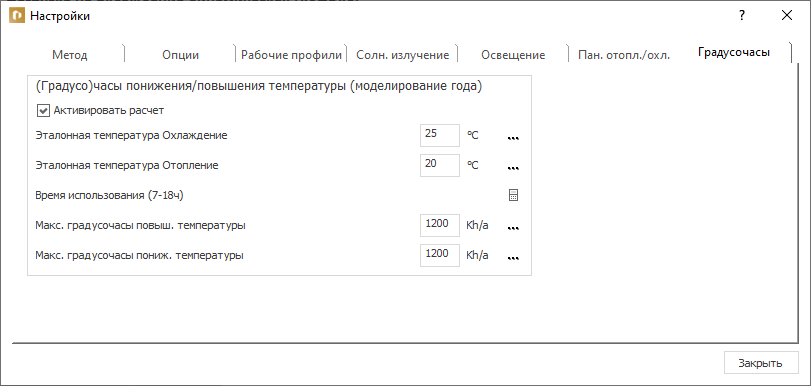The height and width of the screenshot is (386, 811).
Task: Click the Эталонная температура Охлаждение label
Action: (x=131, y=136)
